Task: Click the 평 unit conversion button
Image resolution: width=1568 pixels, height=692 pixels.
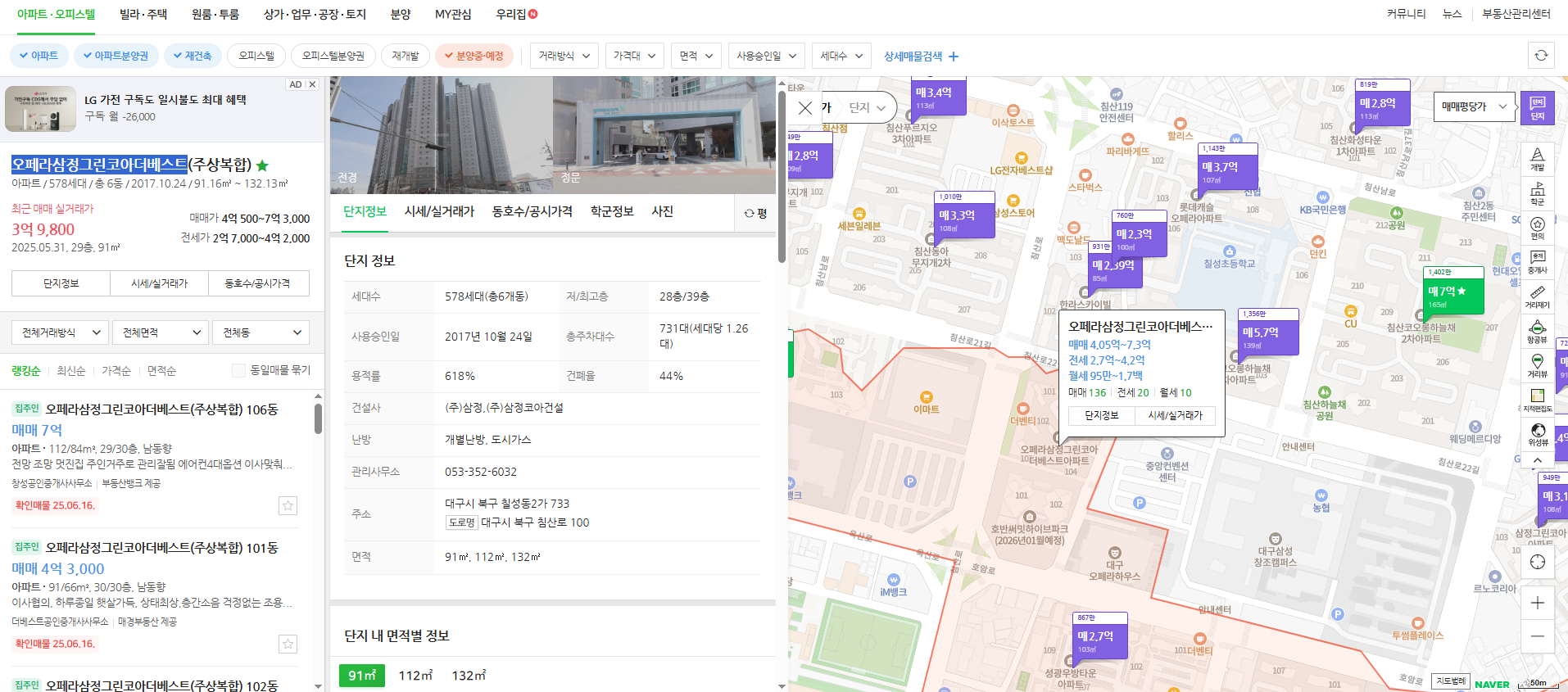Action: pyautogui.click(x=755, y=213)
